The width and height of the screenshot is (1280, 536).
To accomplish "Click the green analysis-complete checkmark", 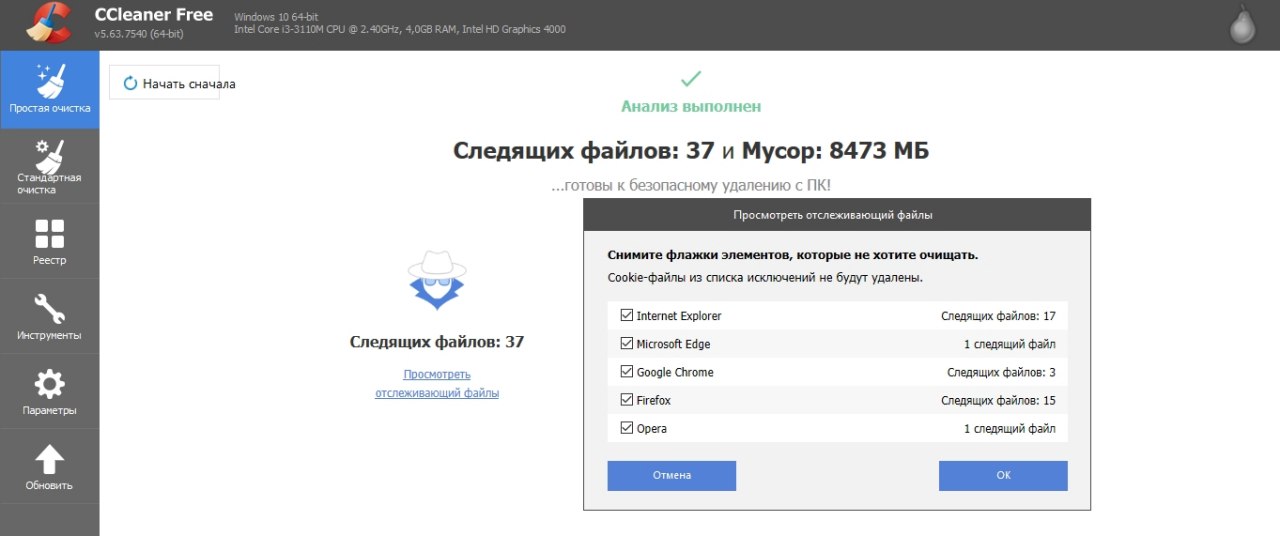I will pos(691,78).
